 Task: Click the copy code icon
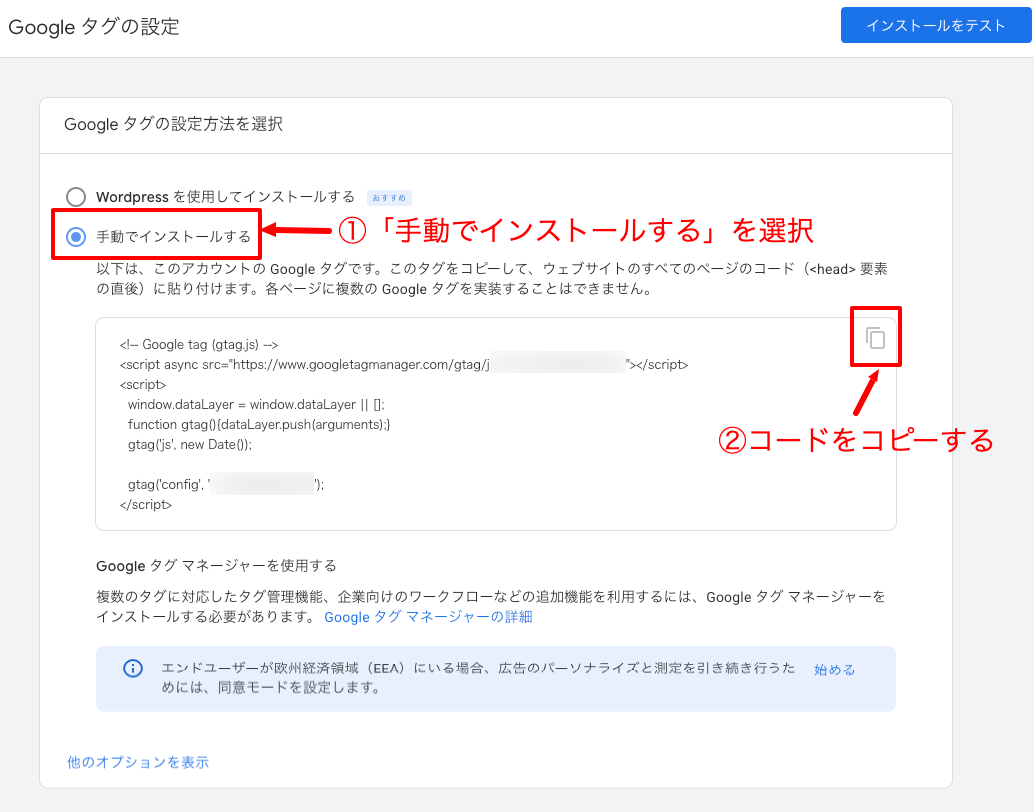pyautogui.click(x=875, y=338)
